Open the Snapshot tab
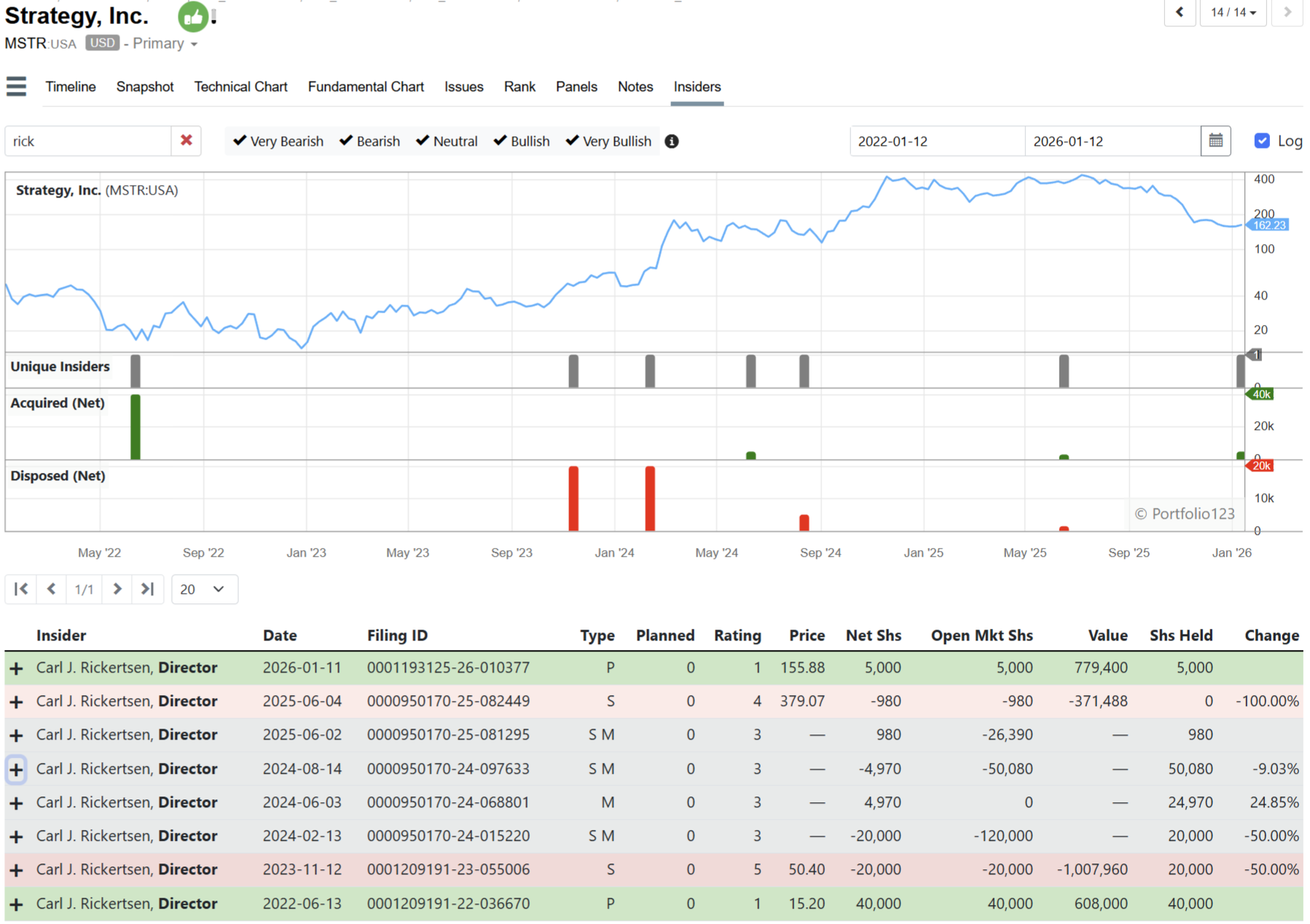The image size is (1310, 924). point(145,87)
